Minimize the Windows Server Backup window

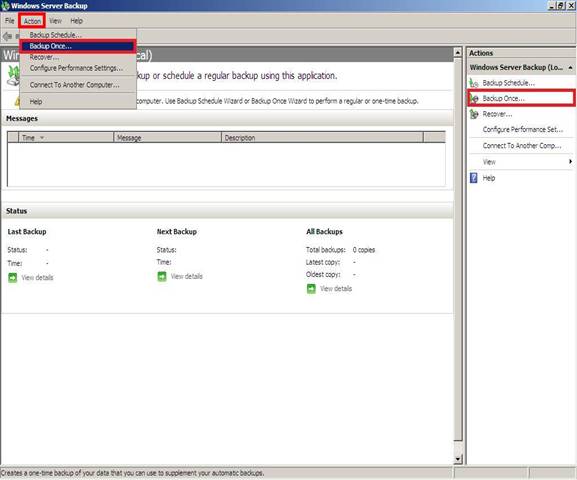pyautogui.click(x=552, y=6)
